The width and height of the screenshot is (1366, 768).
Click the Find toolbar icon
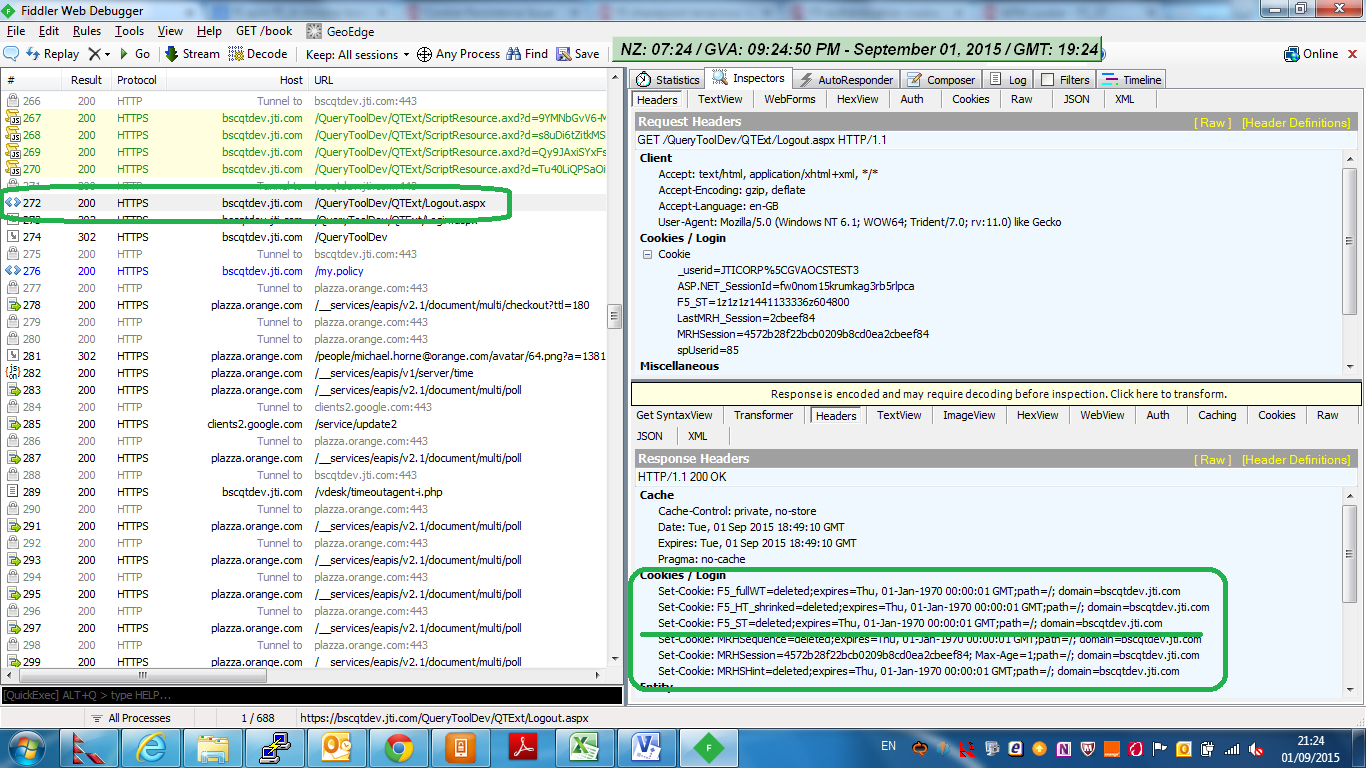point(526,53)
